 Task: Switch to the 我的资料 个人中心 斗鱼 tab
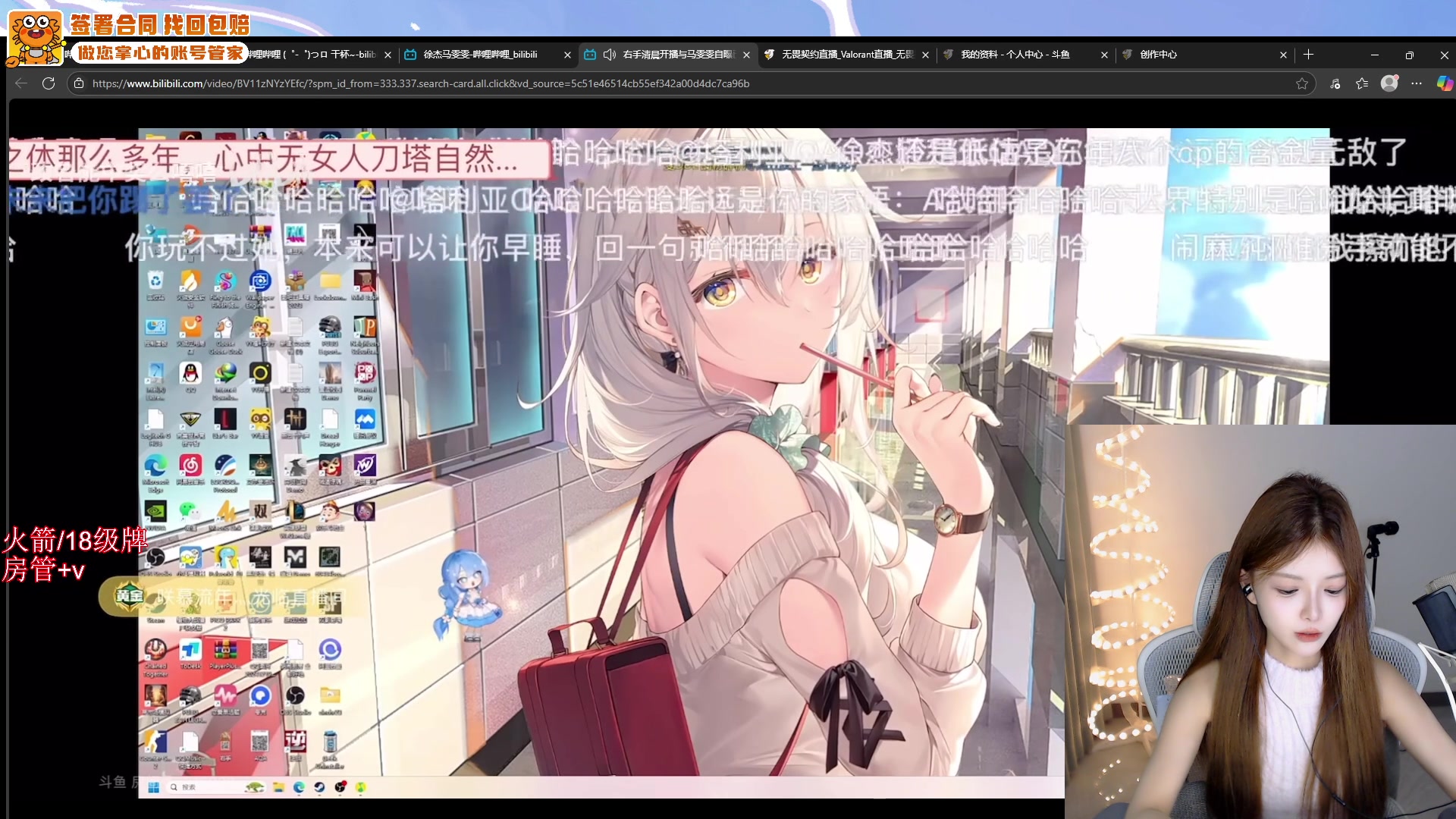coord(1025,55)
